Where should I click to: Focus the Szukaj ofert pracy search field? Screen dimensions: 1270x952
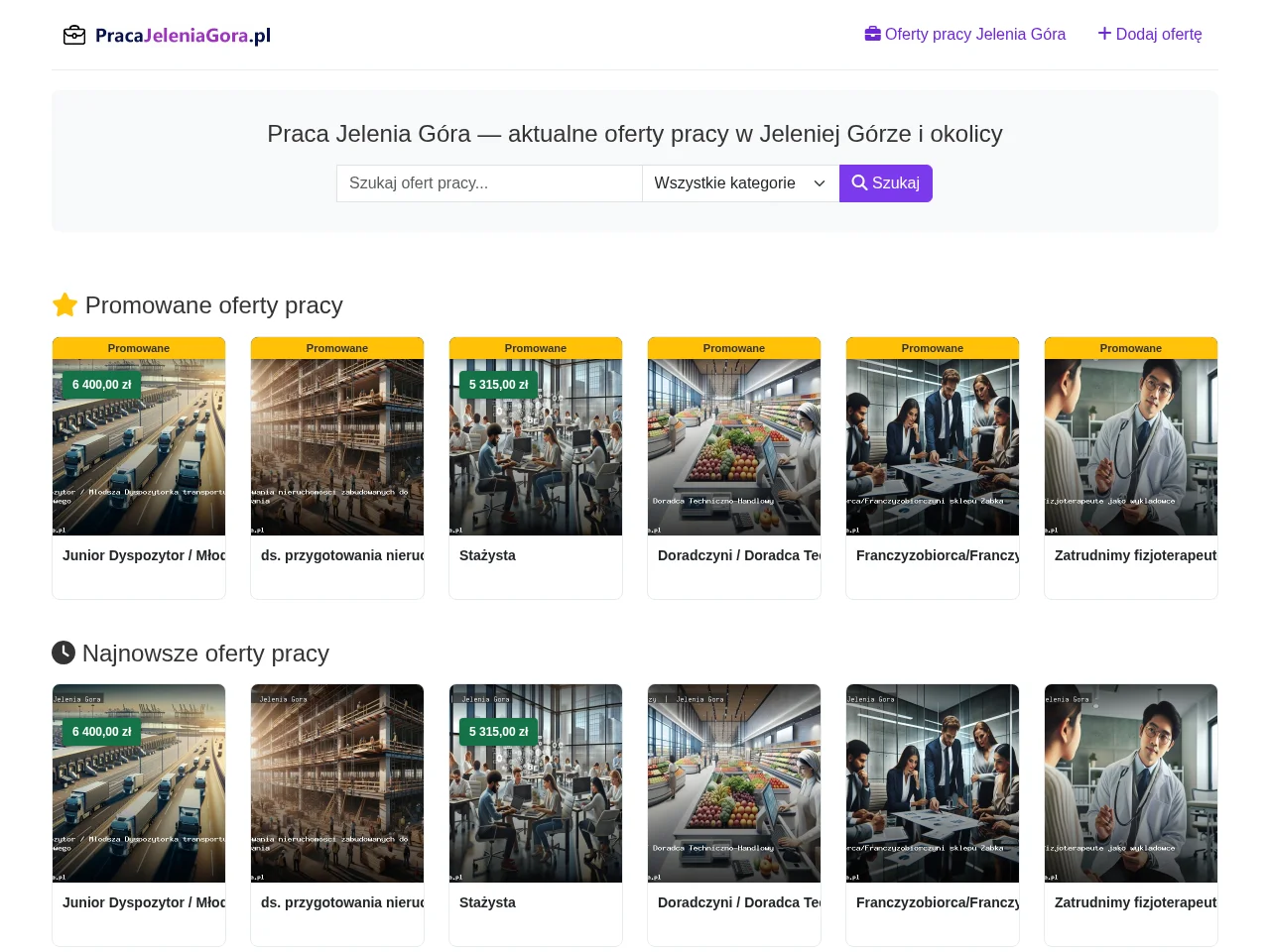pyautogui.click(x=489, y=183)
